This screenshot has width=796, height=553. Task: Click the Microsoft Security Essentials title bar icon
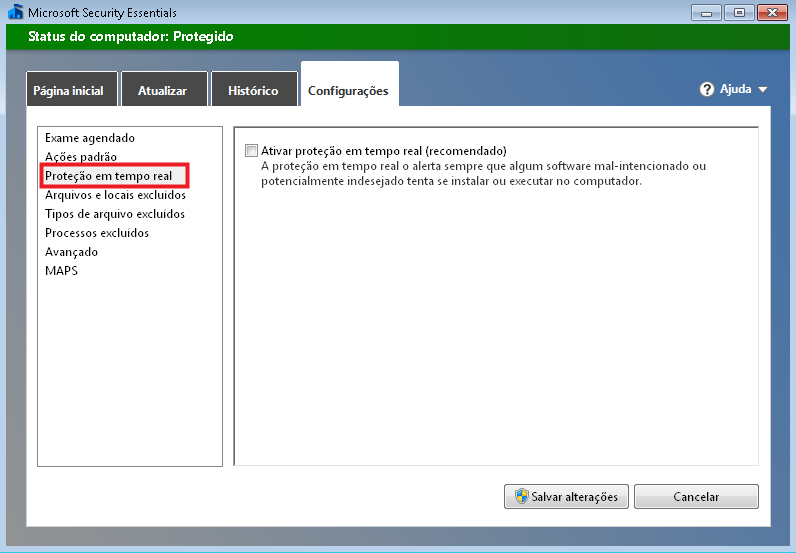tap(15, 13)
